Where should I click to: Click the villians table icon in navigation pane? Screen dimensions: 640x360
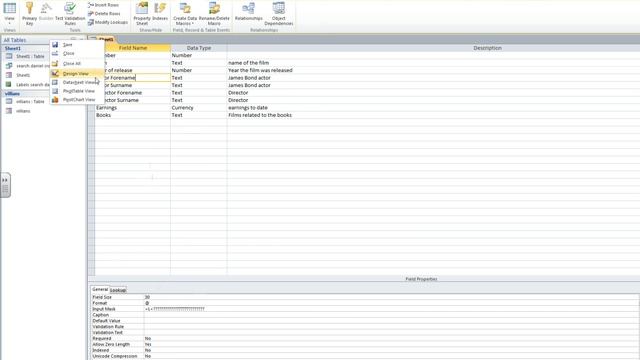tap(9, 101)
